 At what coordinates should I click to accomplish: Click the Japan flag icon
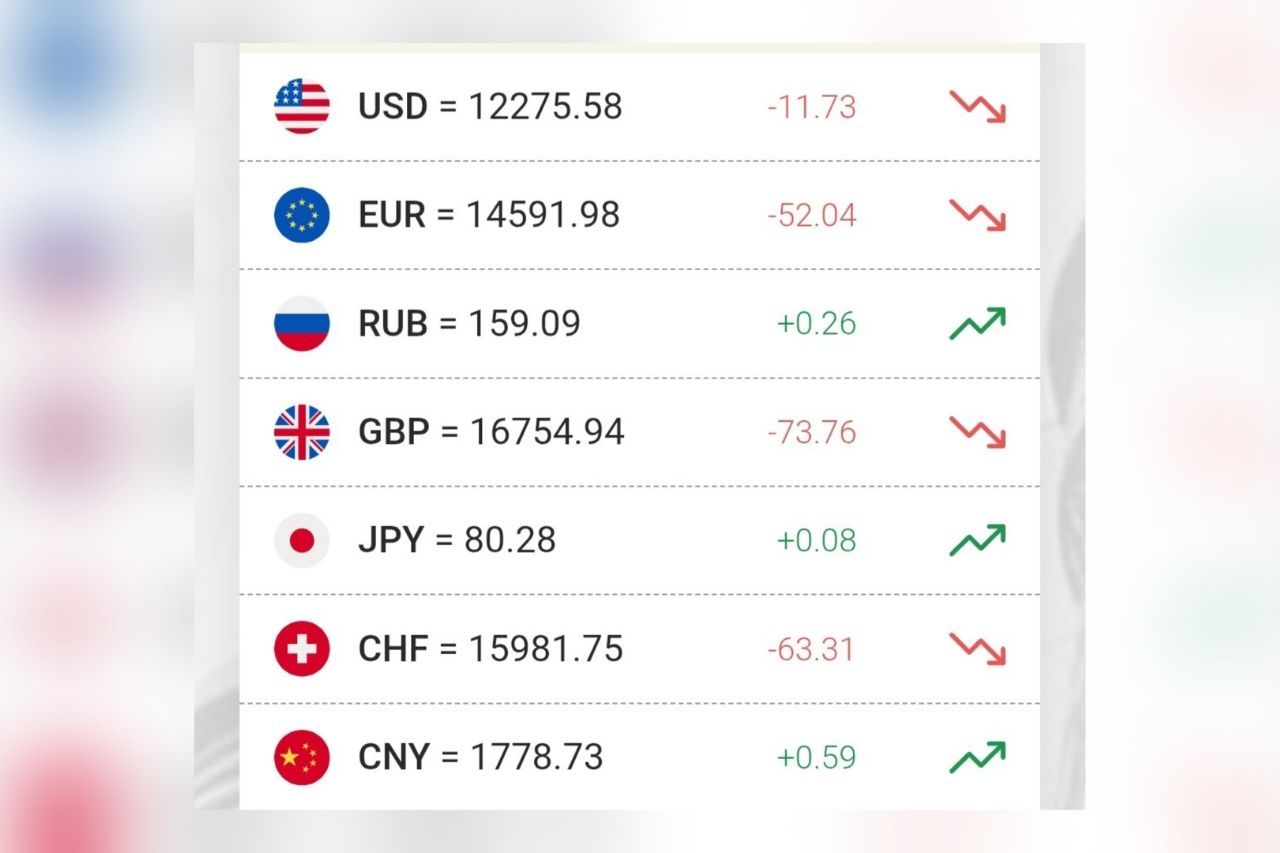pyautogui.click(x=301, y=541)
